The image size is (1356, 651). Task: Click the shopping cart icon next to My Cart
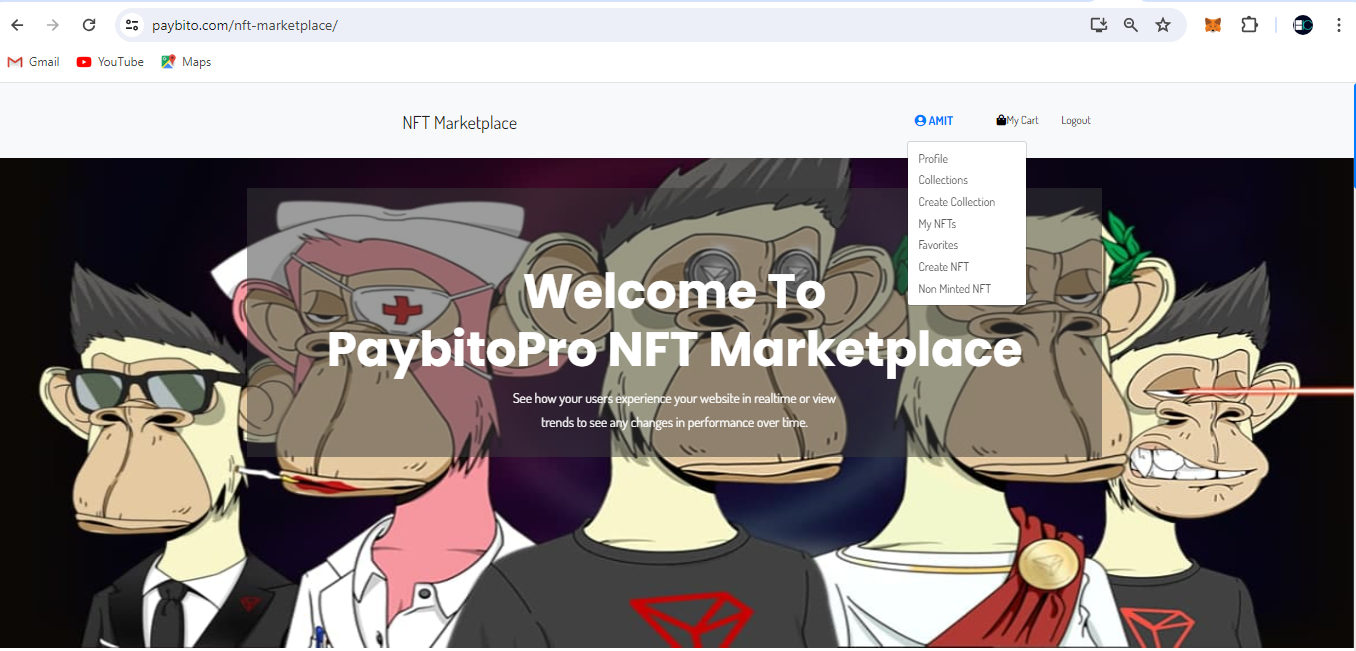click(999, 119)
